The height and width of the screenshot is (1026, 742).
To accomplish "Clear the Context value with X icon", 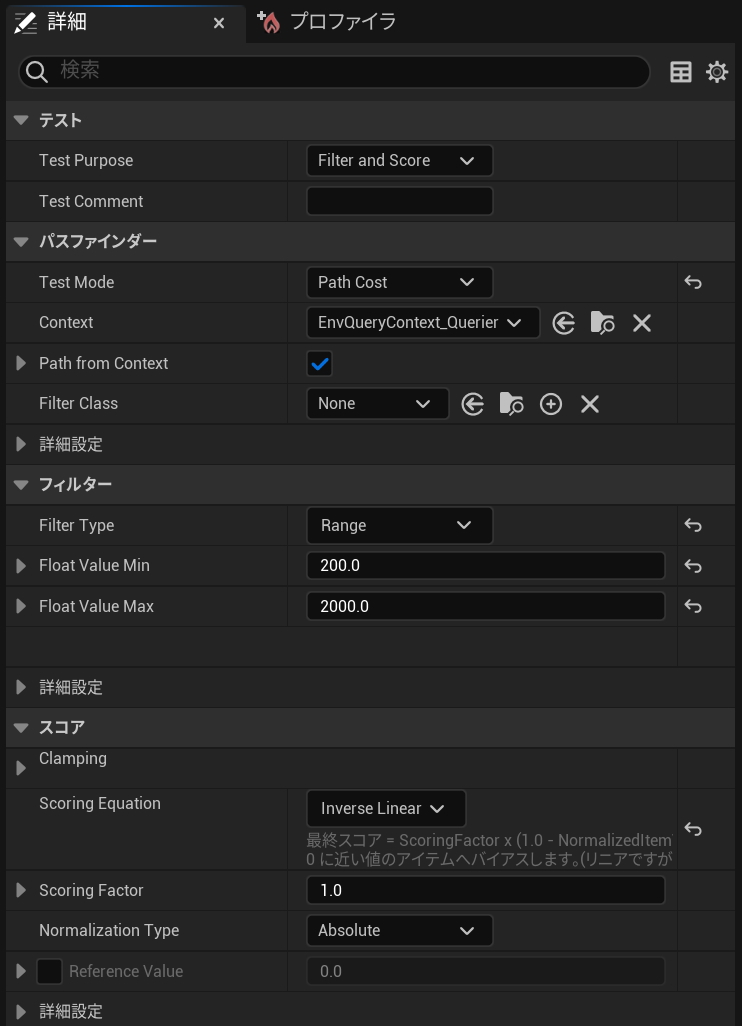I will click(642, 323).
